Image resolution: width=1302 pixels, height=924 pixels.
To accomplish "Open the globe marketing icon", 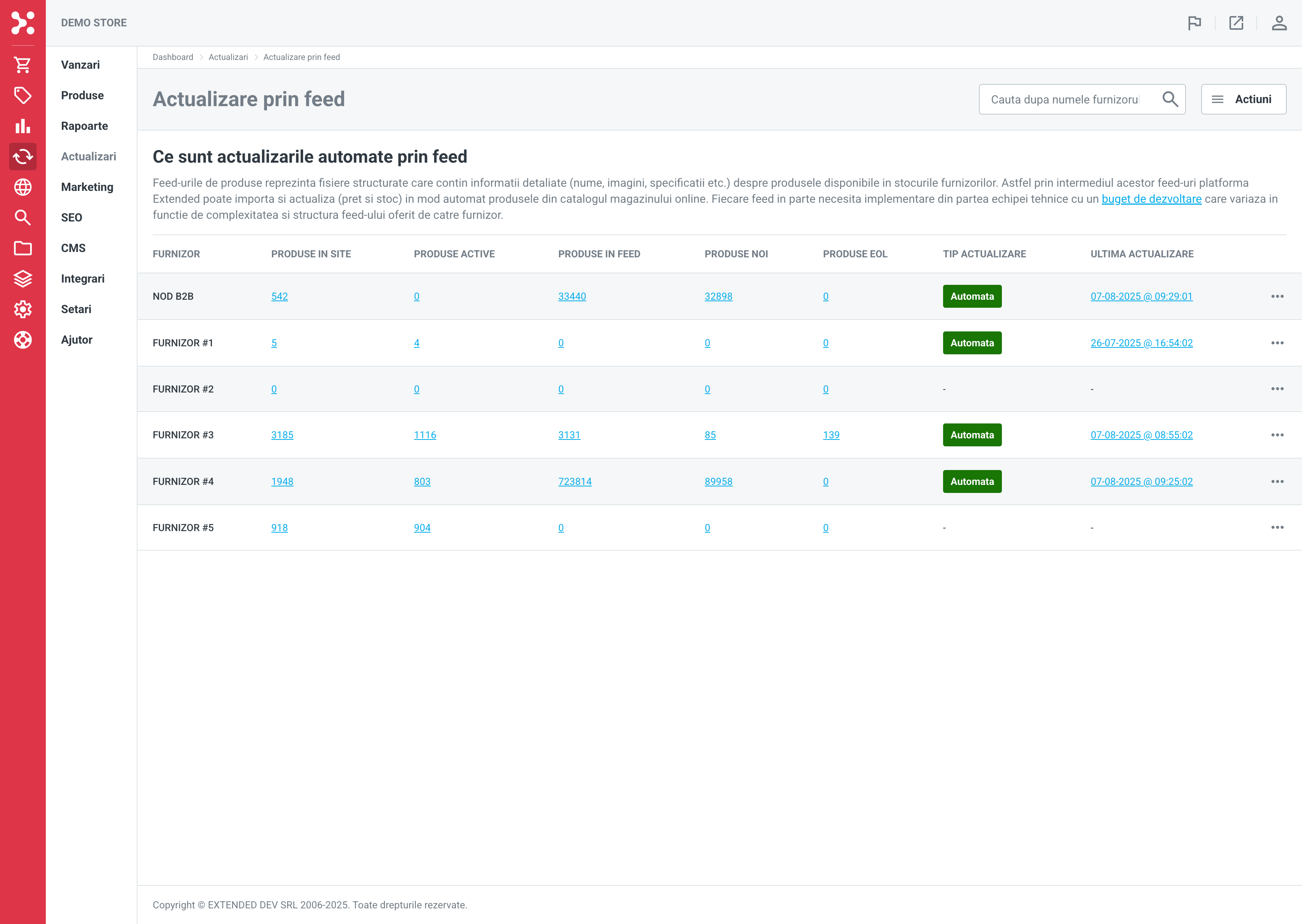I will click(x=23, y=187).
